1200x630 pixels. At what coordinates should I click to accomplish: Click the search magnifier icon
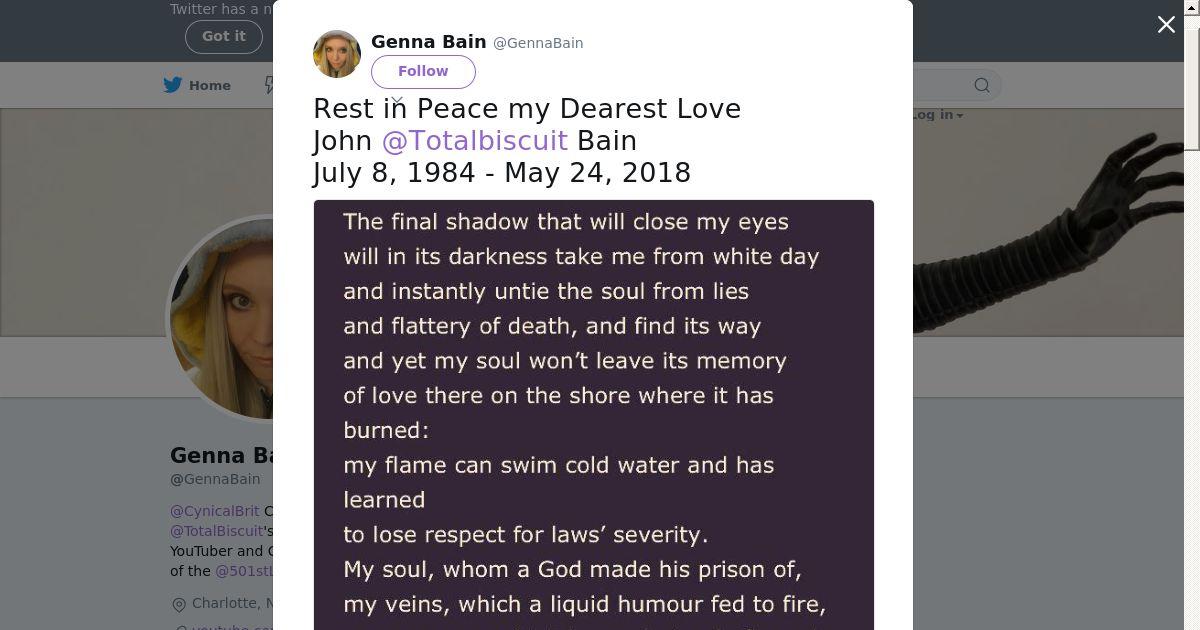pyautogui.click(x=982, y=85)
